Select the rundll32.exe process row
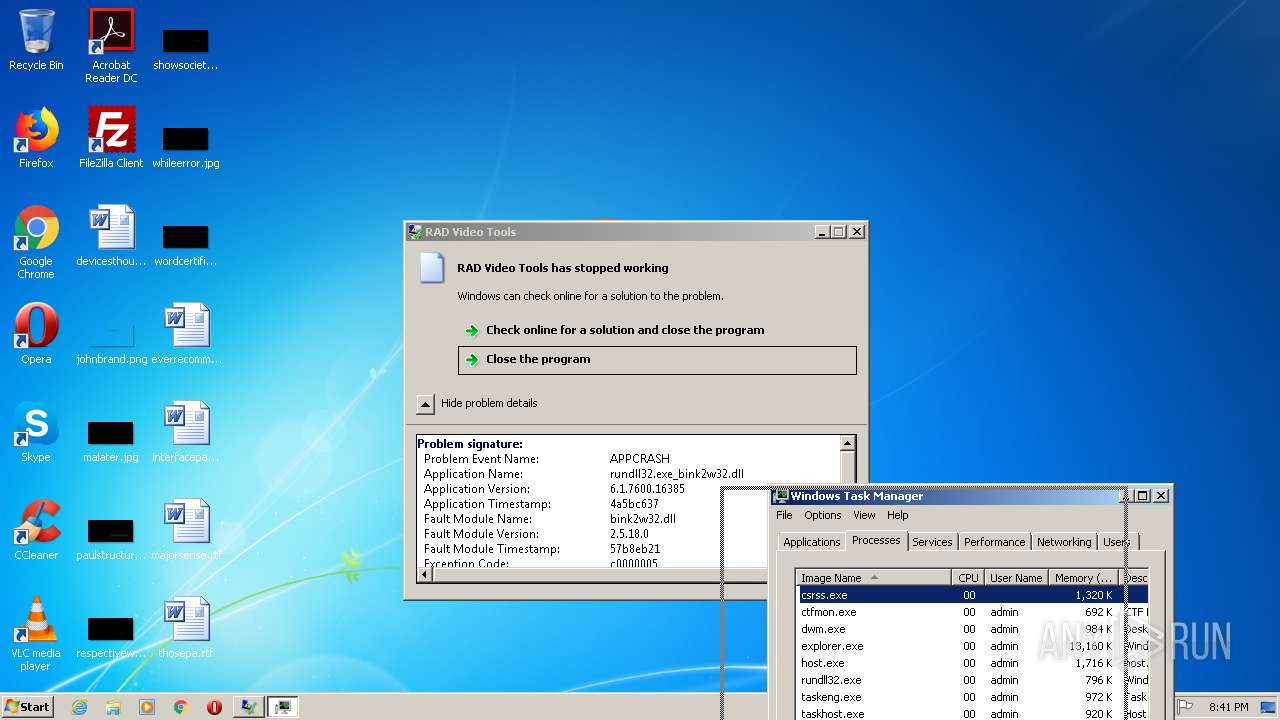Screen dimensions: 1280x720 (972, 680)
